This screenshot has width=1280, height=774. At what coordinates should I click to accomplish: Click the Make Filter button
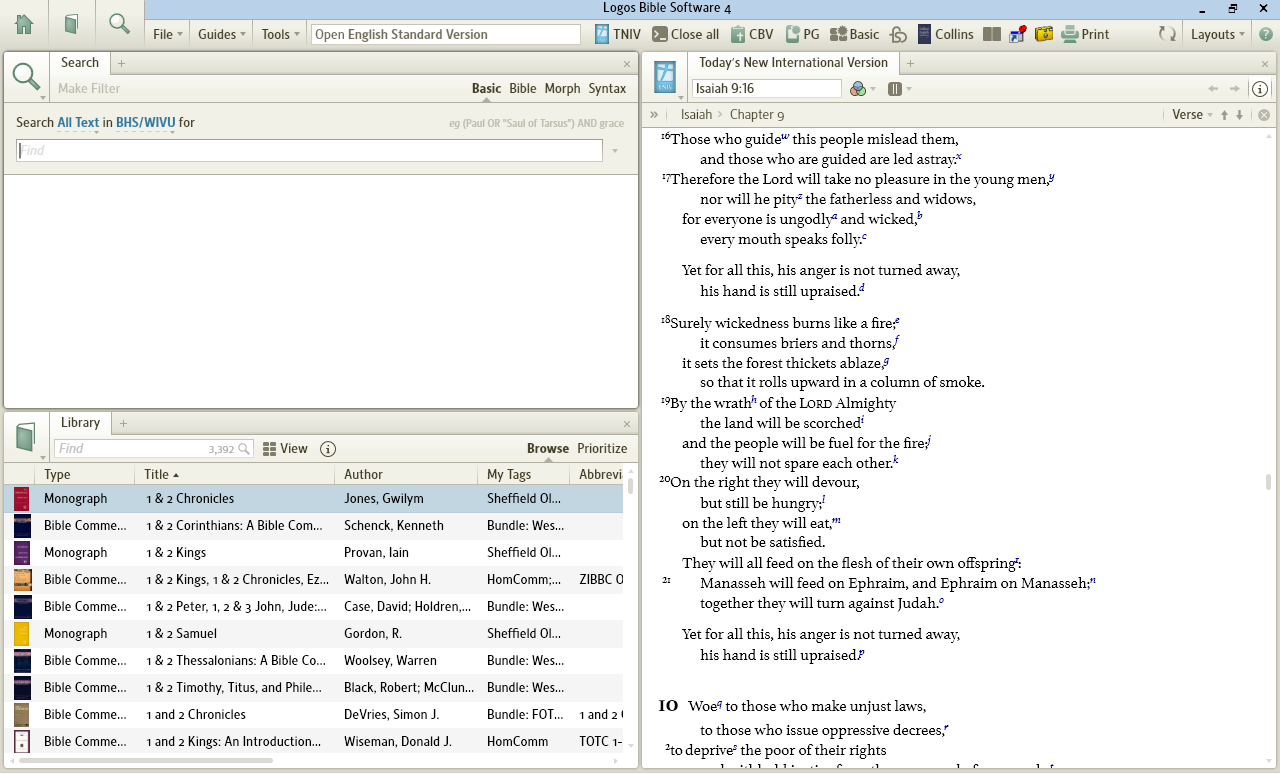coord(89,88)
